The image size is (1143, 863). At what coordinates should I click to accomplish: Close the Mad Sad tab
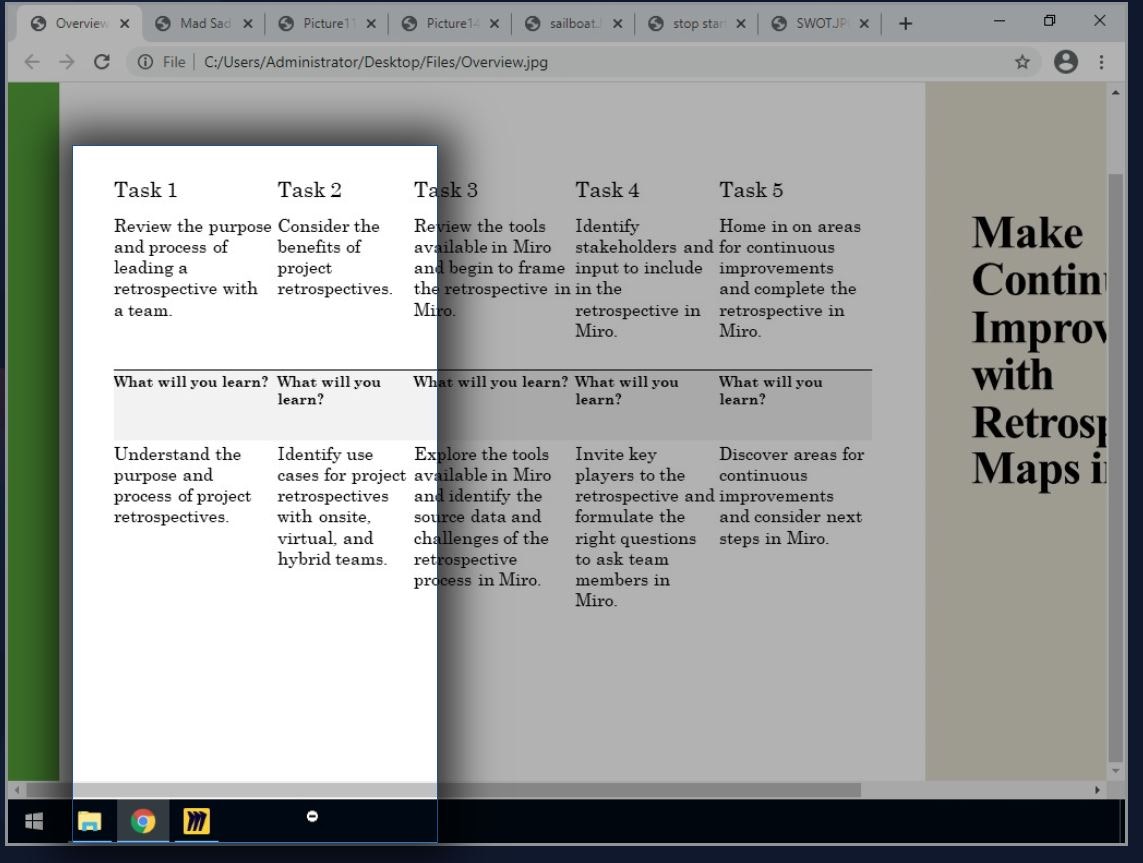click(x=248, y=23)
